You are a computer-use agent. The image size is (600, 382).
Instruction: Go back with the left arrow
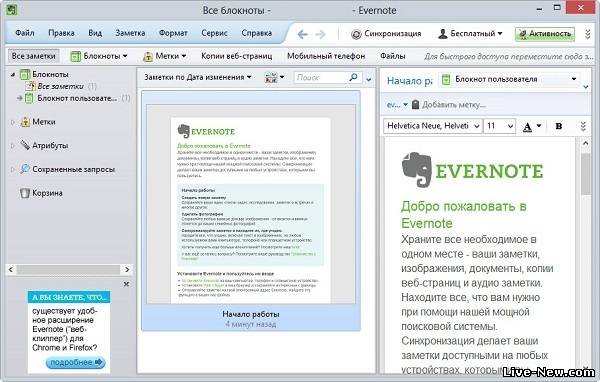pos(302,34)
